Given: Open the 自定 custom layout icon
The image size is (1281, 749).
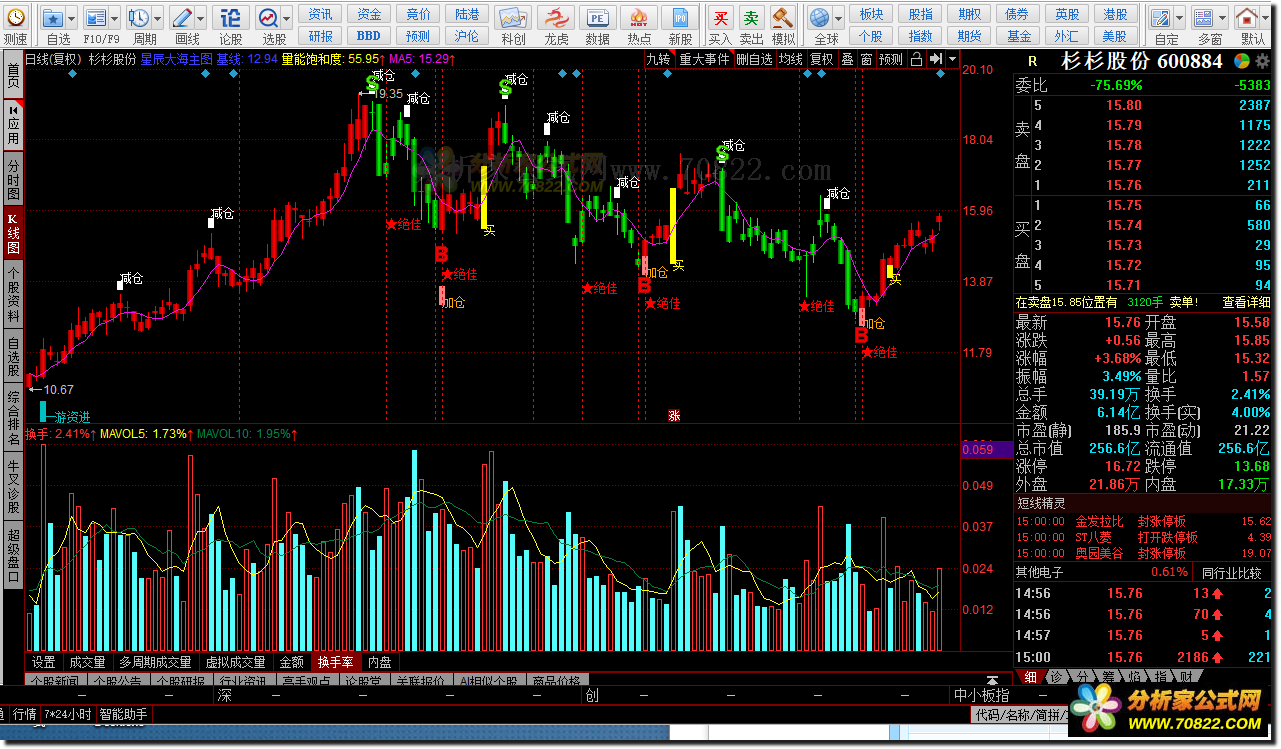Looking at the screenshot, I should (x=1160, y=18).
